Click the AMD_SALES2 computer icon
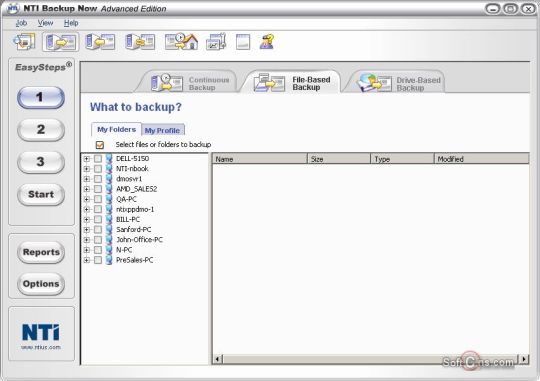This screenshot has height=381, width=540. 109,189
